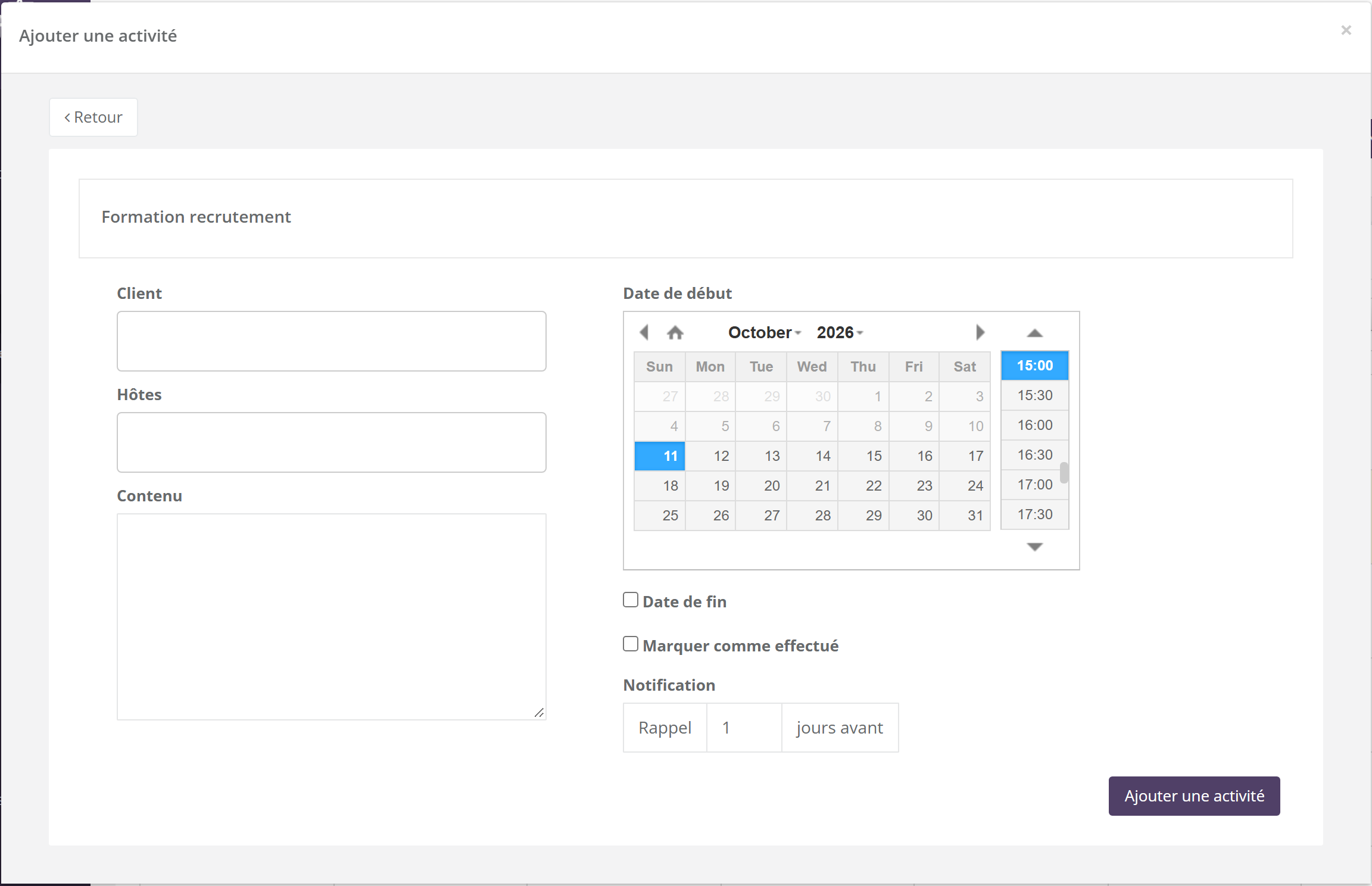Click the Retour button
Image resolution: width=1372 pixels, height=886 pixels.
93,117
